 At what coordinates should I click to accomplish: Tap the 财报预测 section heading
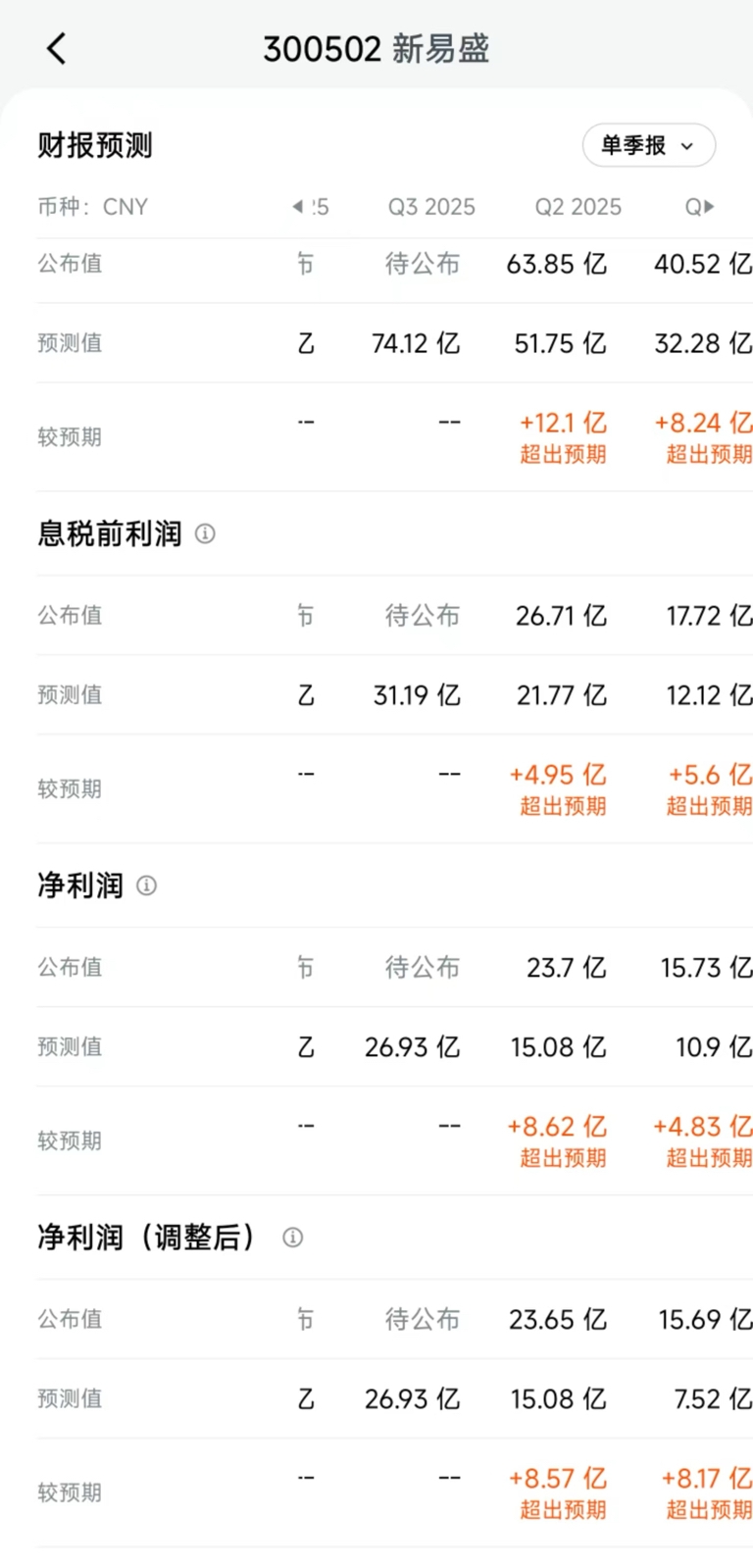[x=95, y=146]
